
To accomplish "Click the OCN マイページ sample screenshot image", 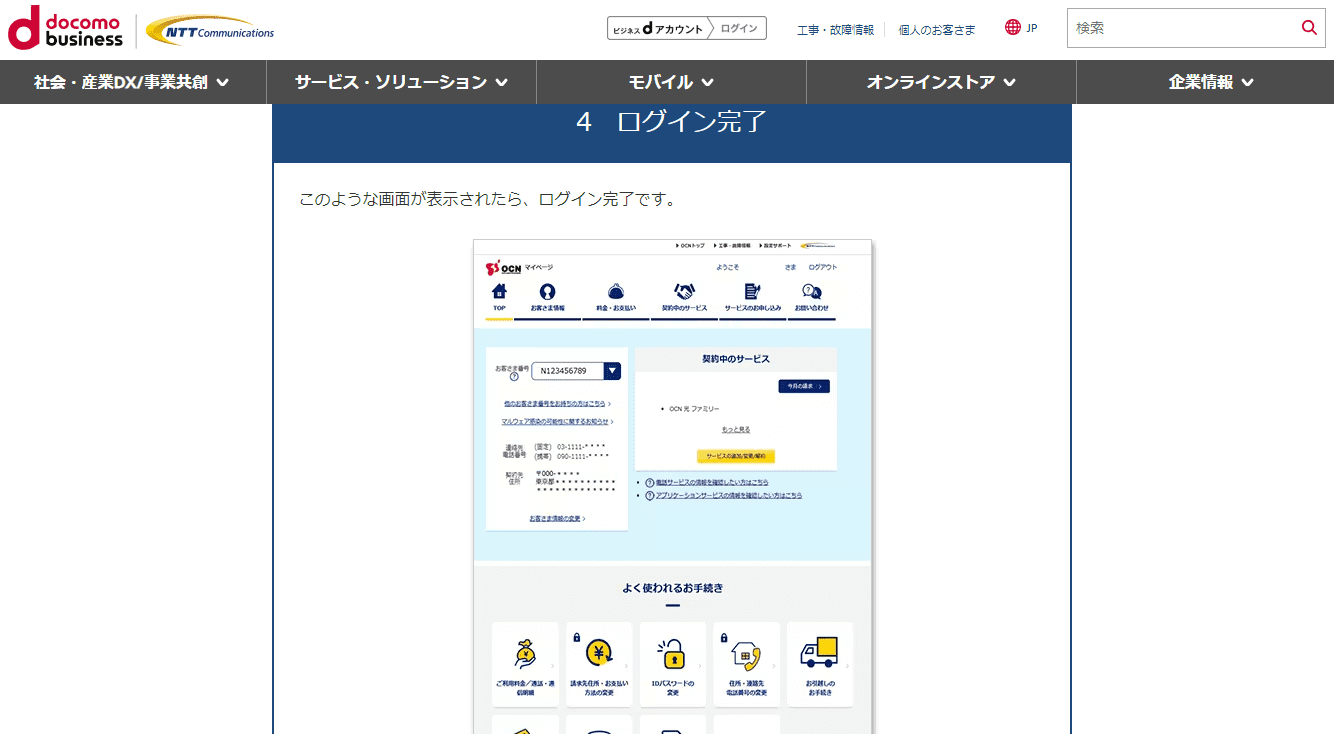I will tap(673, 487).
